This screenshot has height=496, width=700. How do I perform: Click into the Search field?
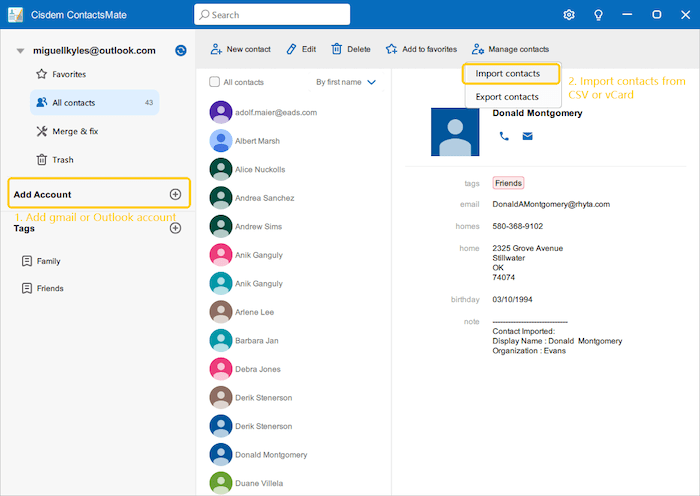(x=272, y=15)
